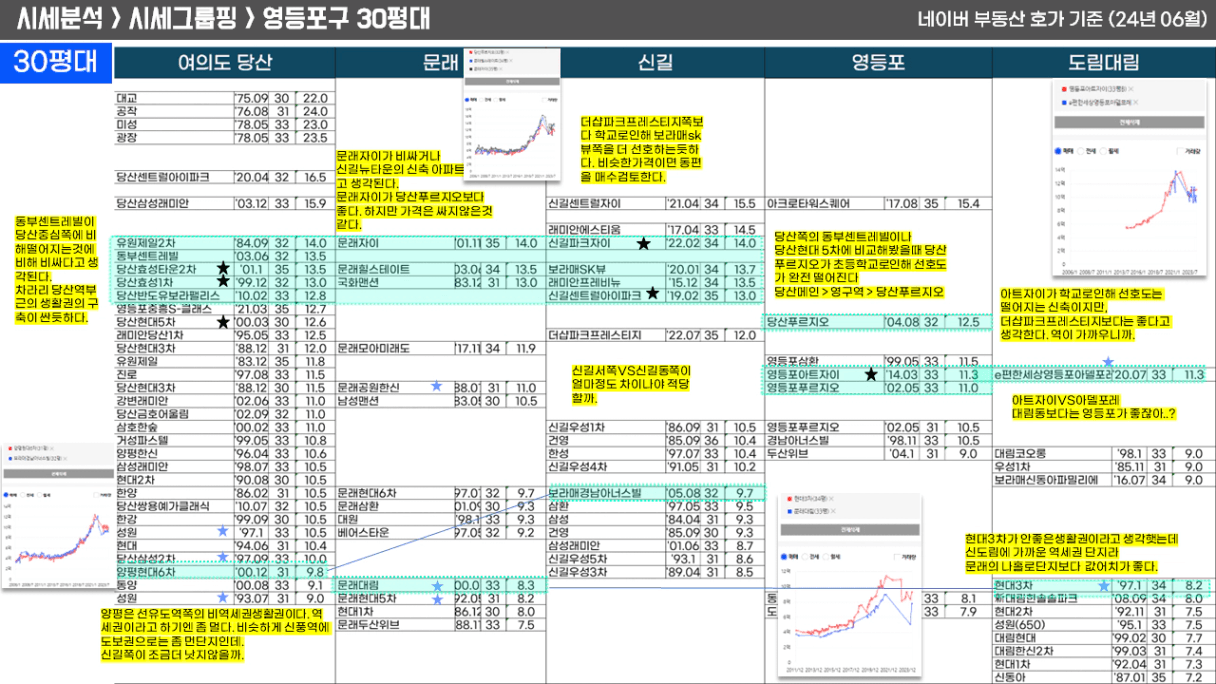Click the black star beside 영등포아트자이 table row
Viewport: 1216px width, 684px height.
[x=871, y=374]
